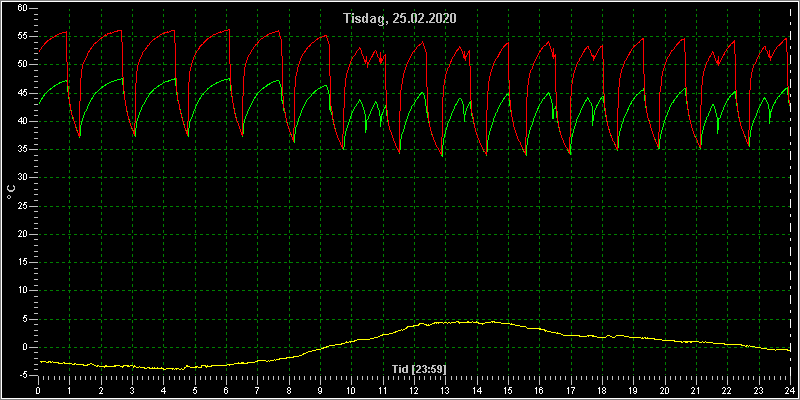Click the chart title Tisdag, 25.02.2020
Image resolution: width=800 pixels, height=400 pixels.
pyautogui.click(x=400, y=18)
